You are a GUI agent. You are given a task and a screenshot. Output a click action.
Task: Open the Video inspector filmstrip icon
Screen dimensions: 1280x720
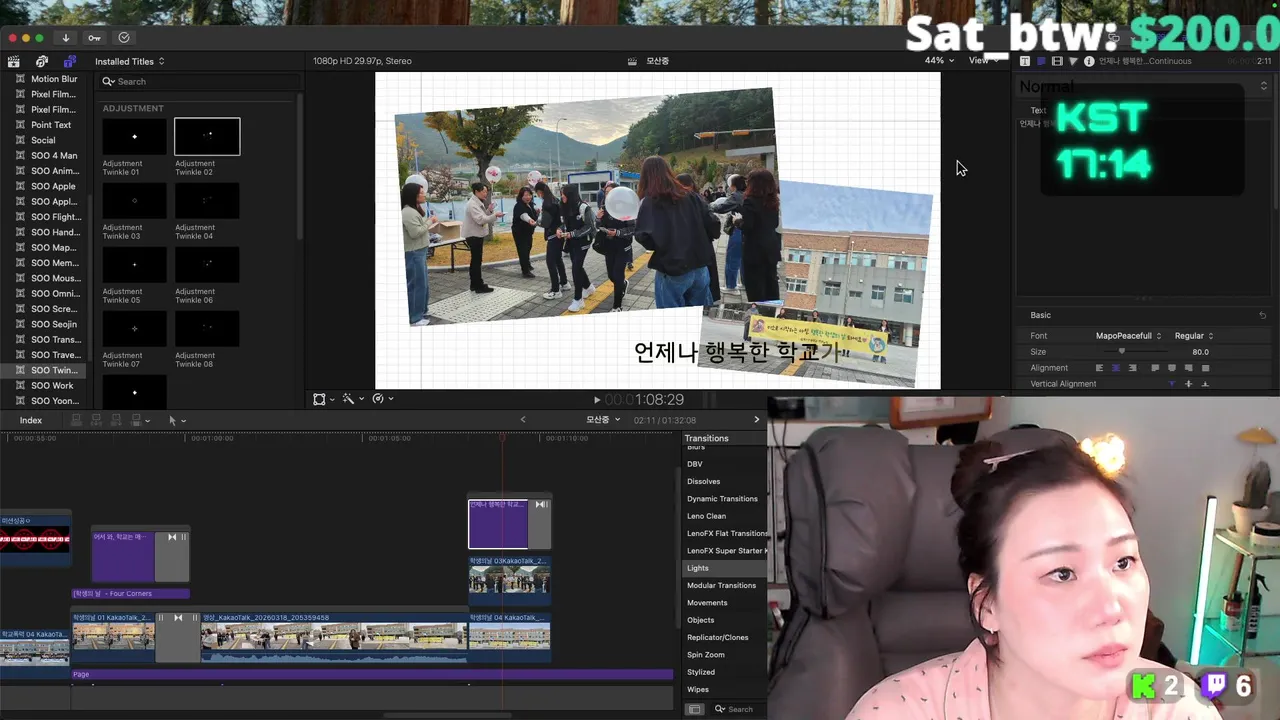[x=1057, y=61]
